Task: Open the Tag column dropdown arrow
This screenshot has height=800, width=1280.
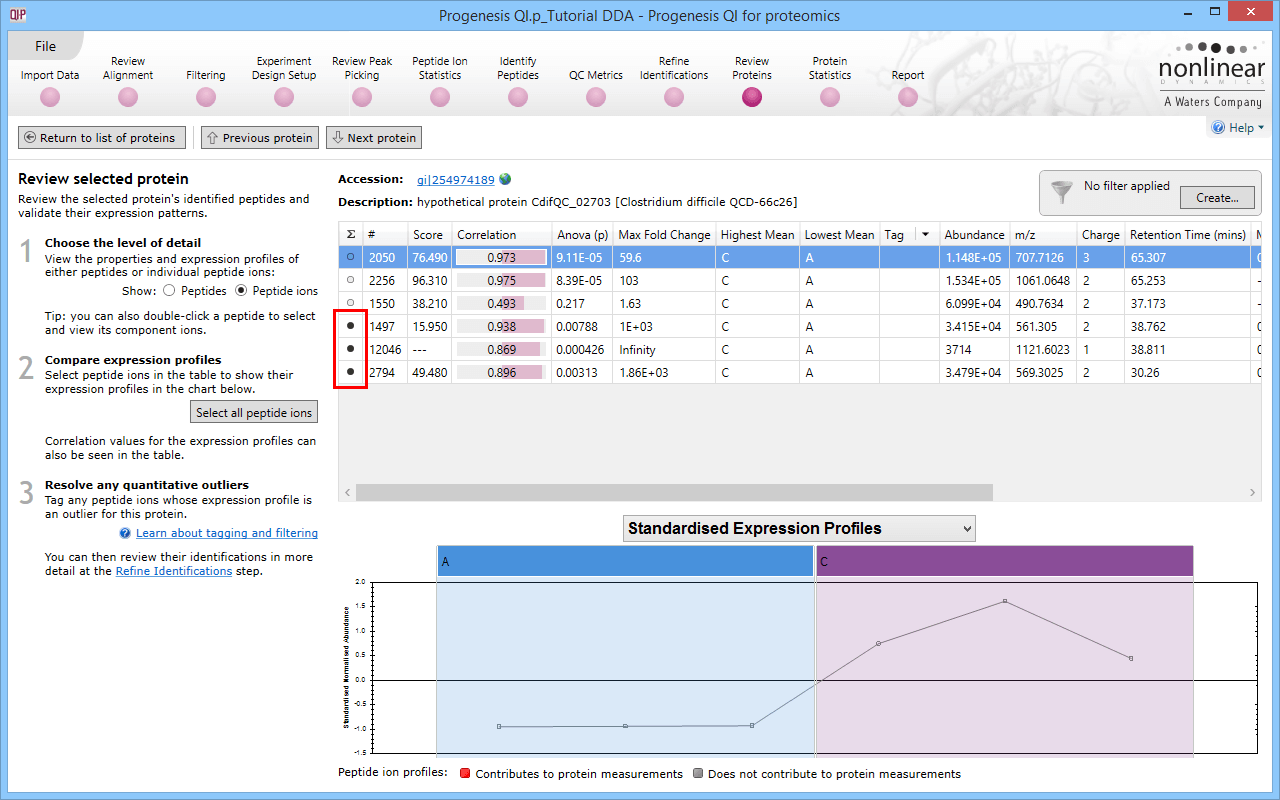Action: coord(925,234)
